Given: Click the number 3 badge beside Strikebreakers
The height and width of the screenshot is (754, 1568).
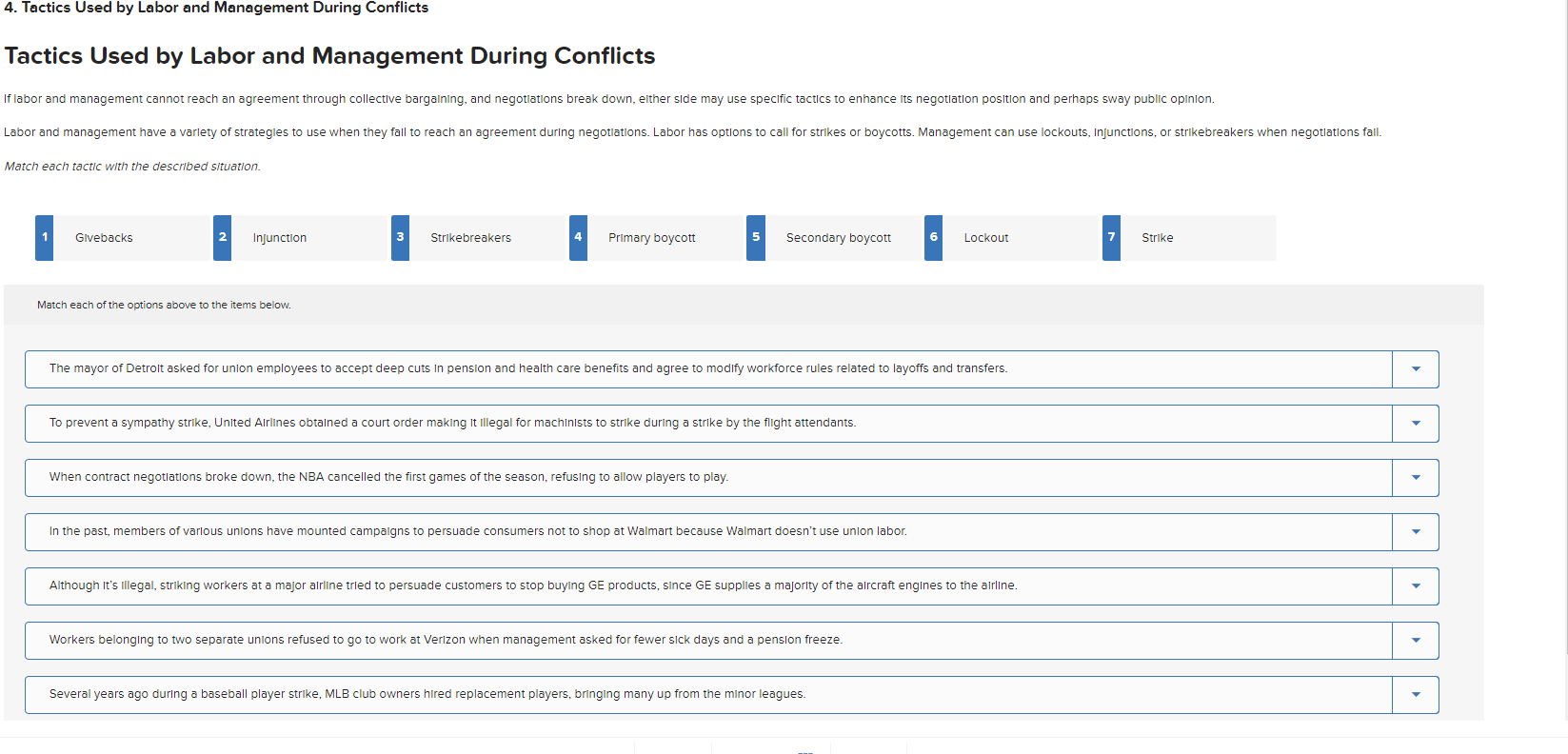Looking at the screenshot, I should [x=401, y=238].
